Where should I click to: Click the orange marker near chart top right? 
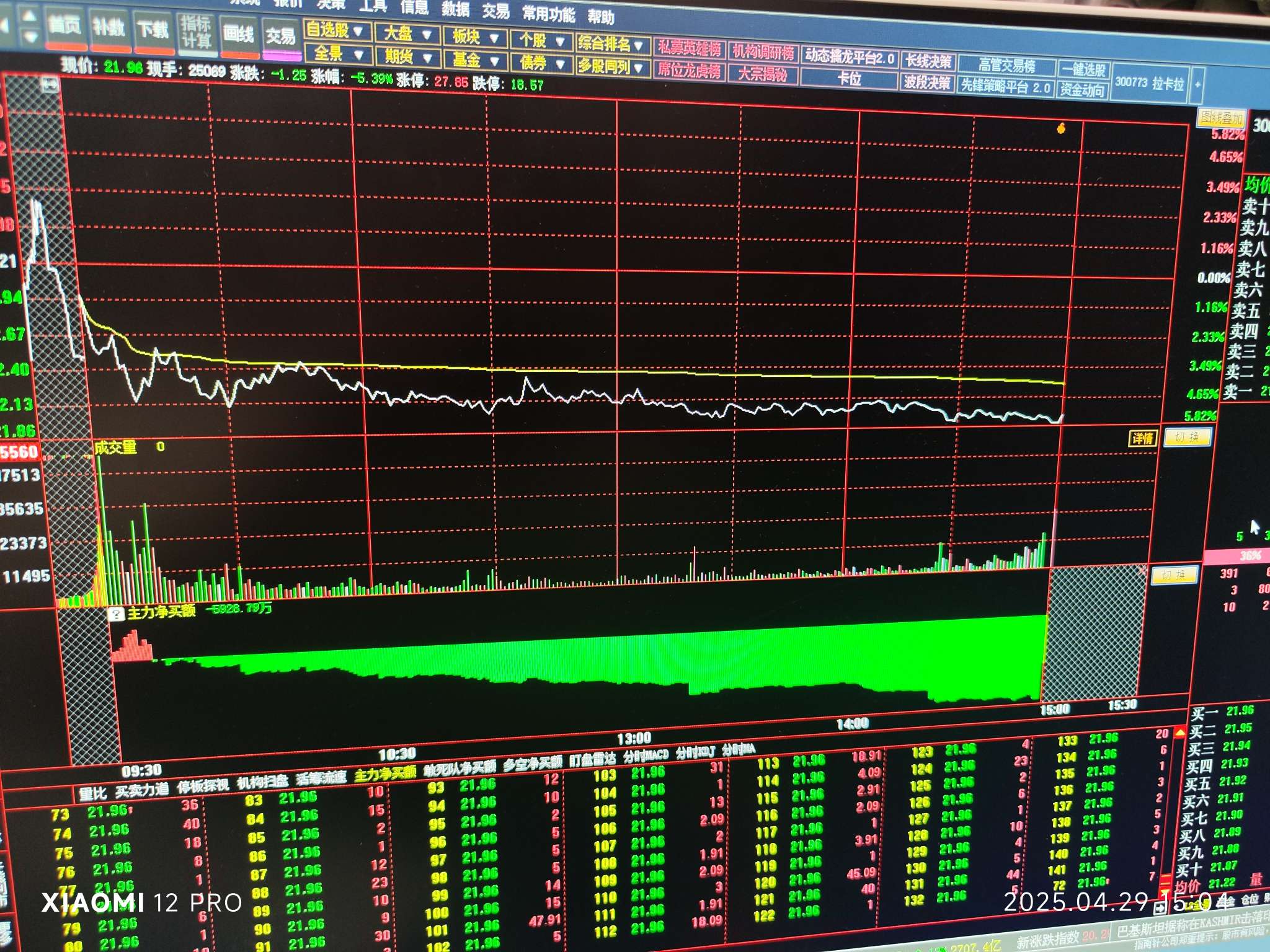click(1061, 128)
